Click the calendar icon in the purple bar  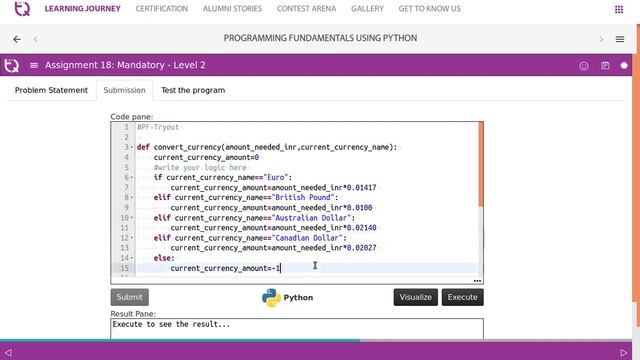tap(605, 65)
